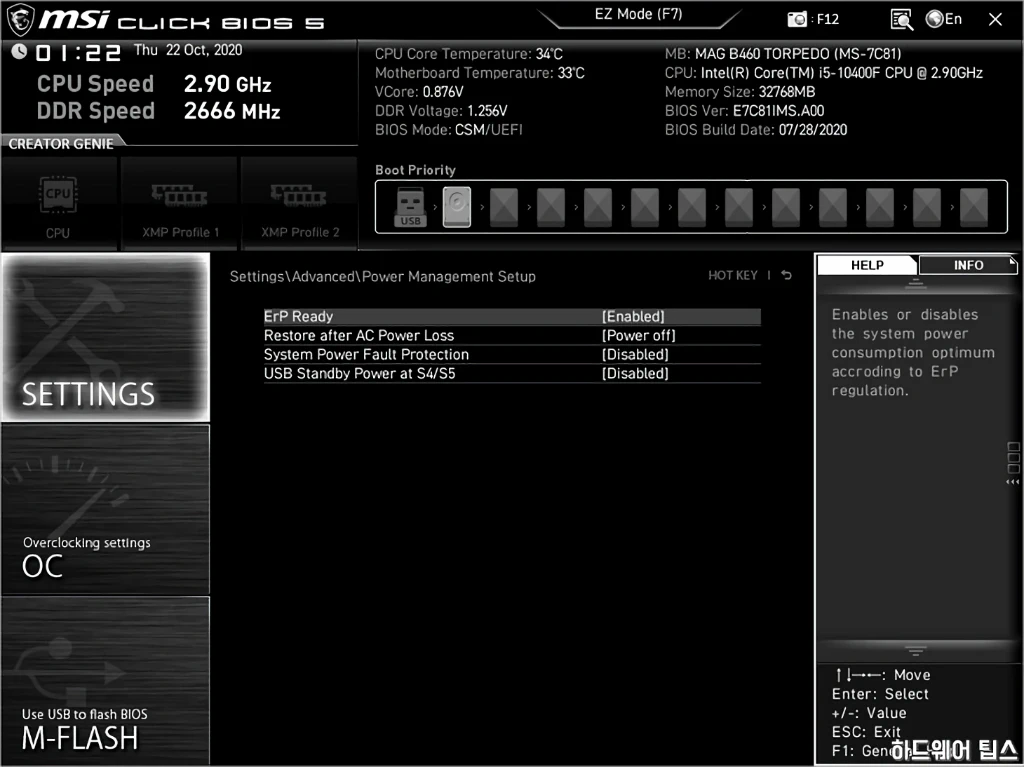1024x767 pixels.
Task: Click the DDR Speed 2666 MHz readout
Action: coord(159,111)
